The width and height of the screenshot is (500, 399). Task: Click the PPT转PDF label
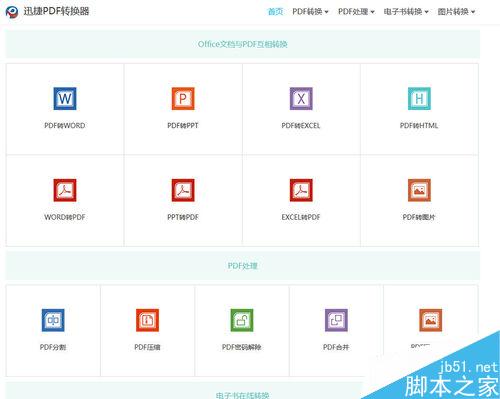click(x=183, y=217)
